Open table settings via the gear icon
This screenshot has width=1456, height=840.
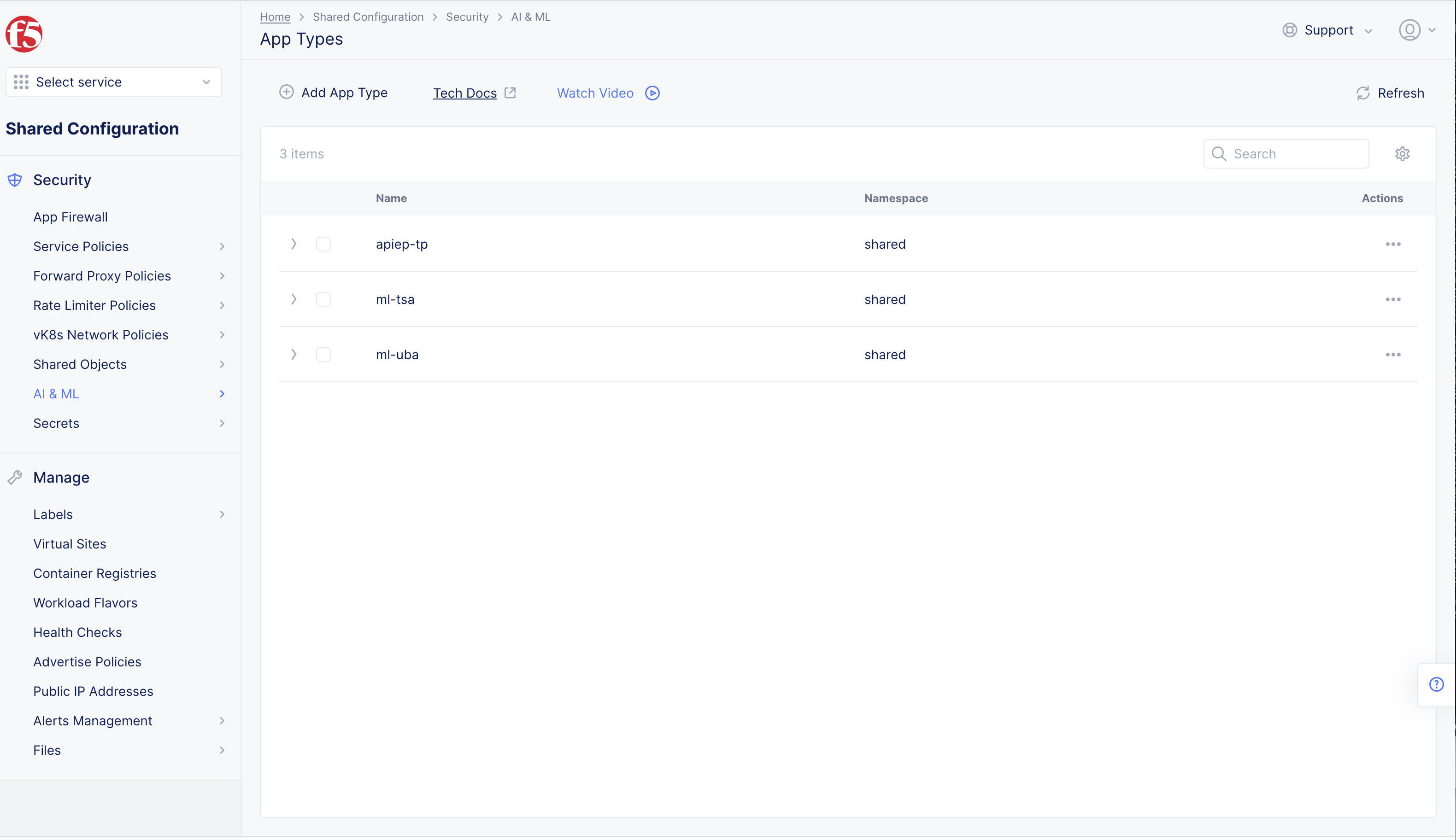pyautogui.click(x=1403, y=153)
